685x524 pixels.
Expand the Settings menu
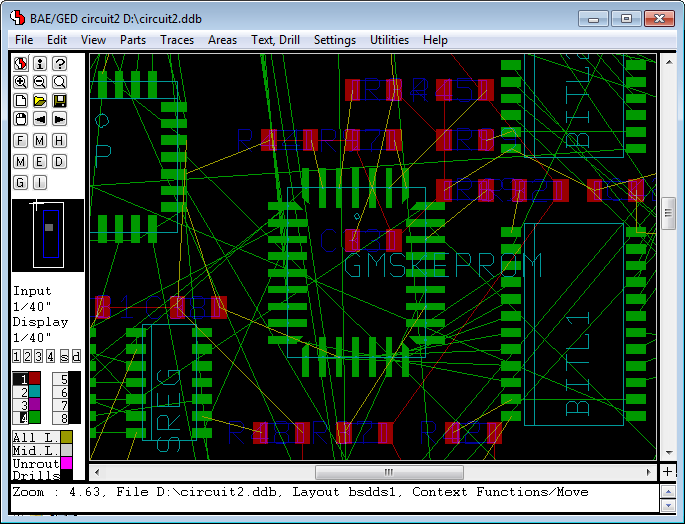(334, 40)
